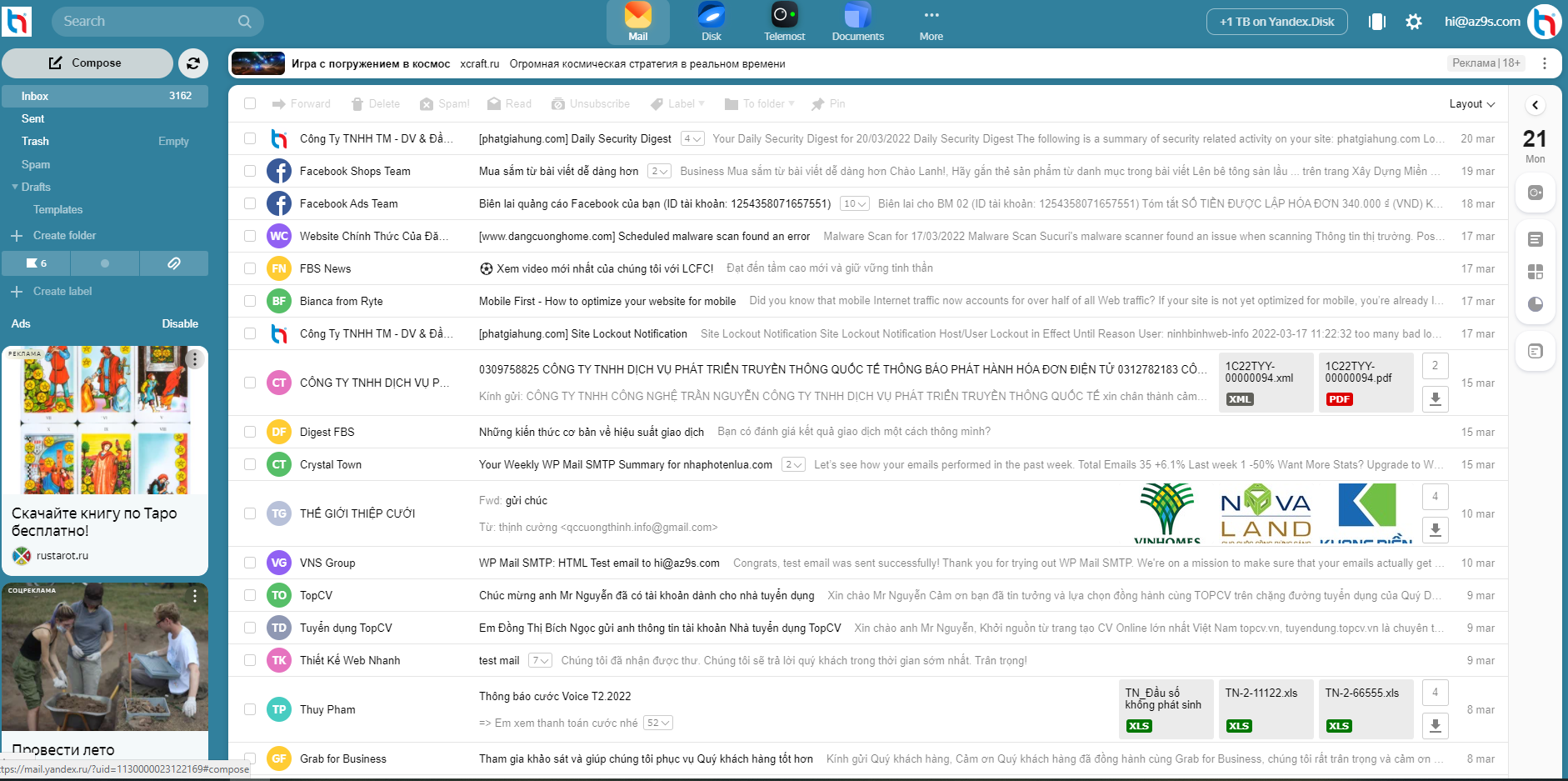Screen dimensions: 1568x781
Task: Empty the Trash folder
Action: pos(173,141)
